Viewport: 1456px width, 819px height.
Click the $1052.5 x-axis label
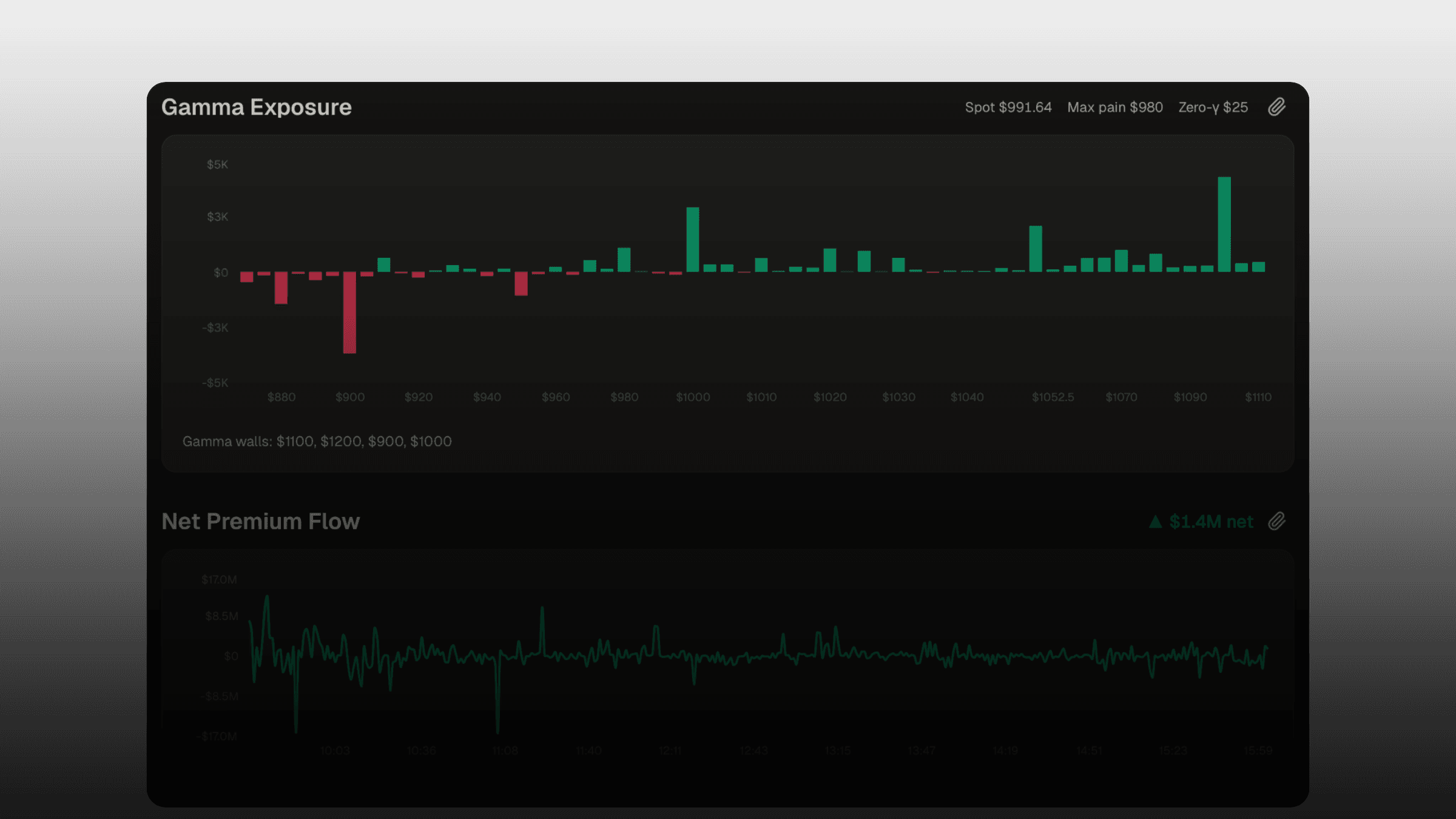point(1053,397)
